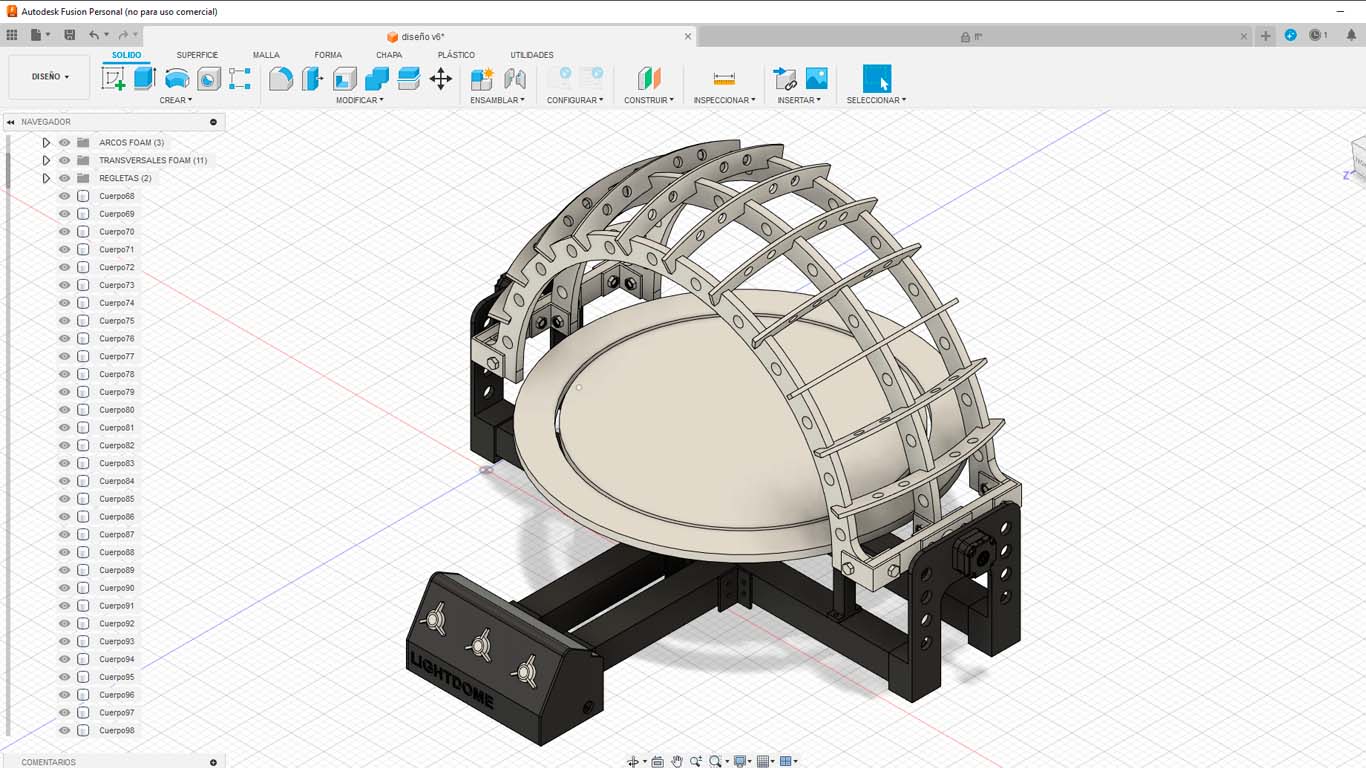
Task: Open the DISEÑO workspace dropdown
Action: tap(50, 77)
